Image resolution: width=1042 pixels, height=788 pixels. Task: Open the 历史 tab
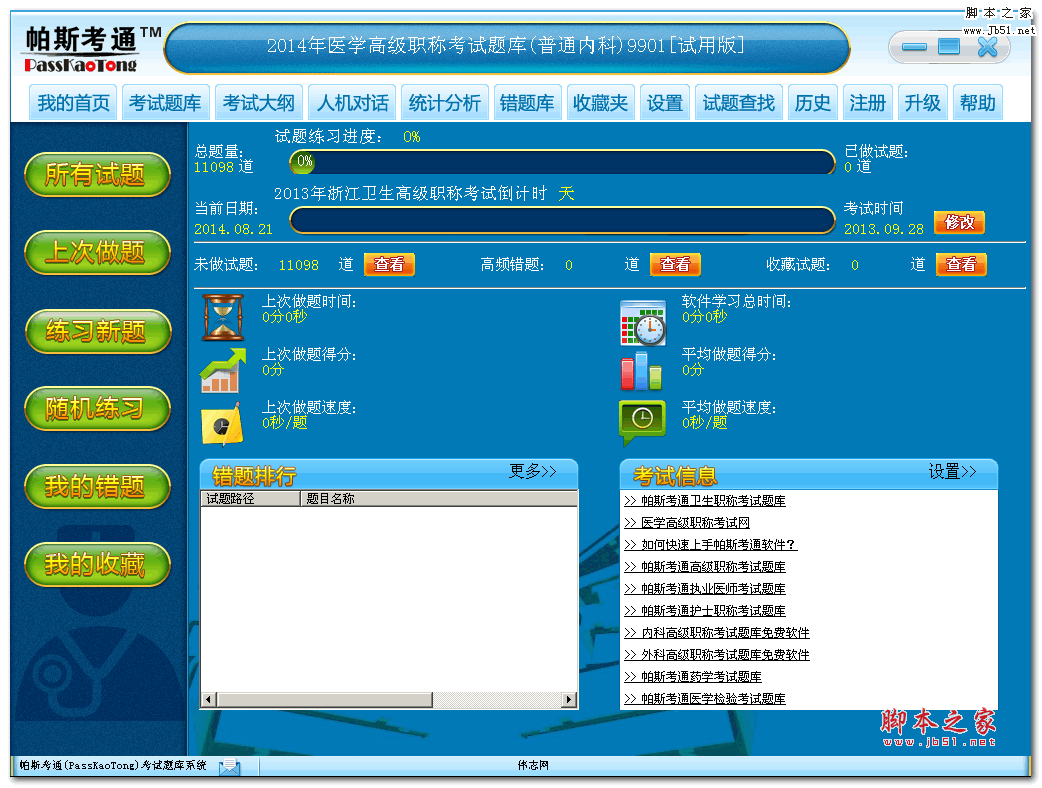[813, 103]
